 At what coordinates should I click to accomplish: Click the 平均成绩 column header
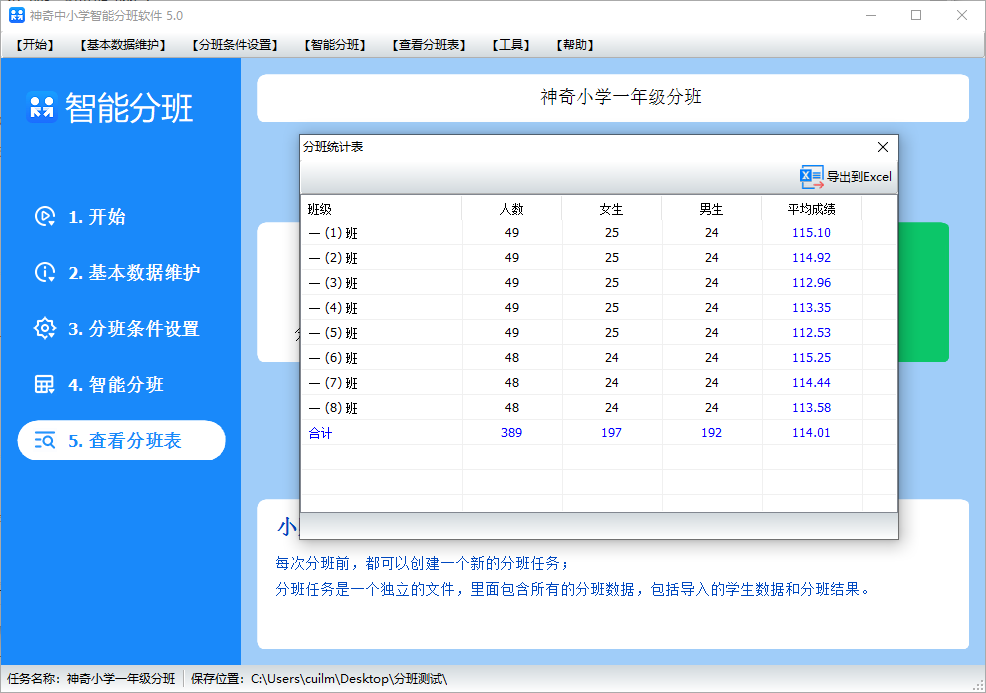[811, 209]
